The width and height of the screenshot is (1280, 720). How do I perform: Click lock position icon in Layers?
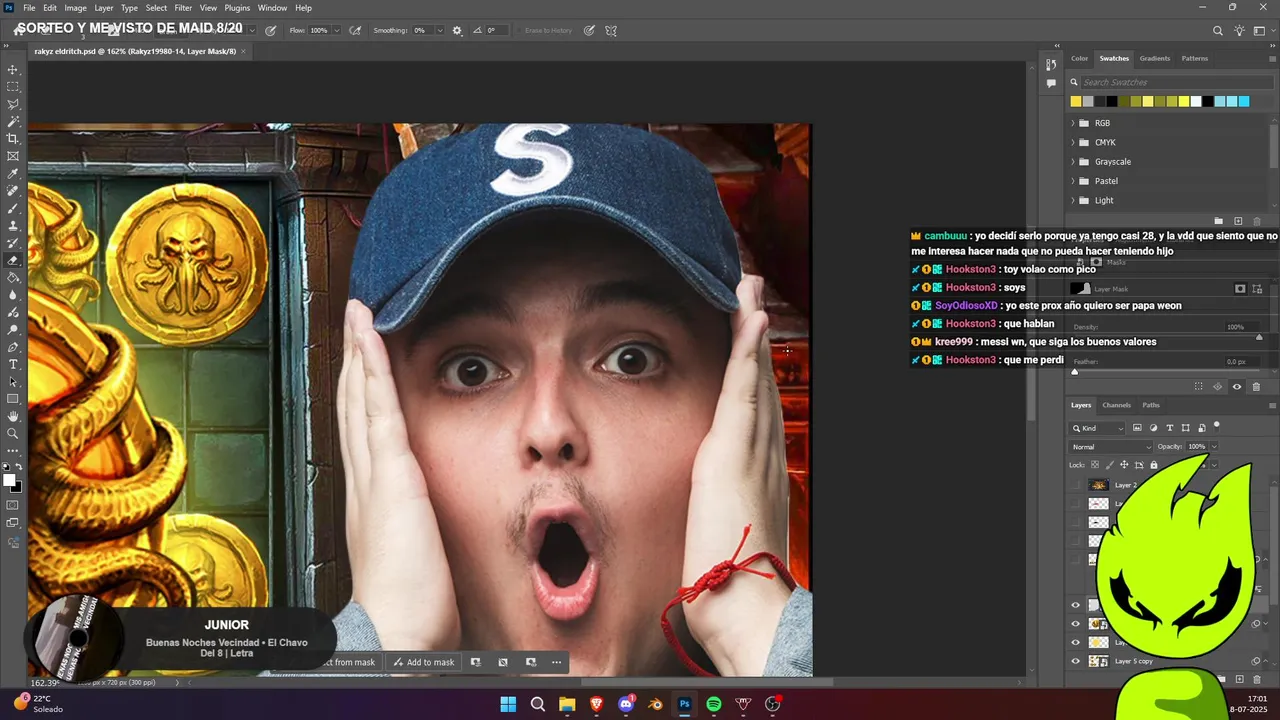coord(1124,465)
